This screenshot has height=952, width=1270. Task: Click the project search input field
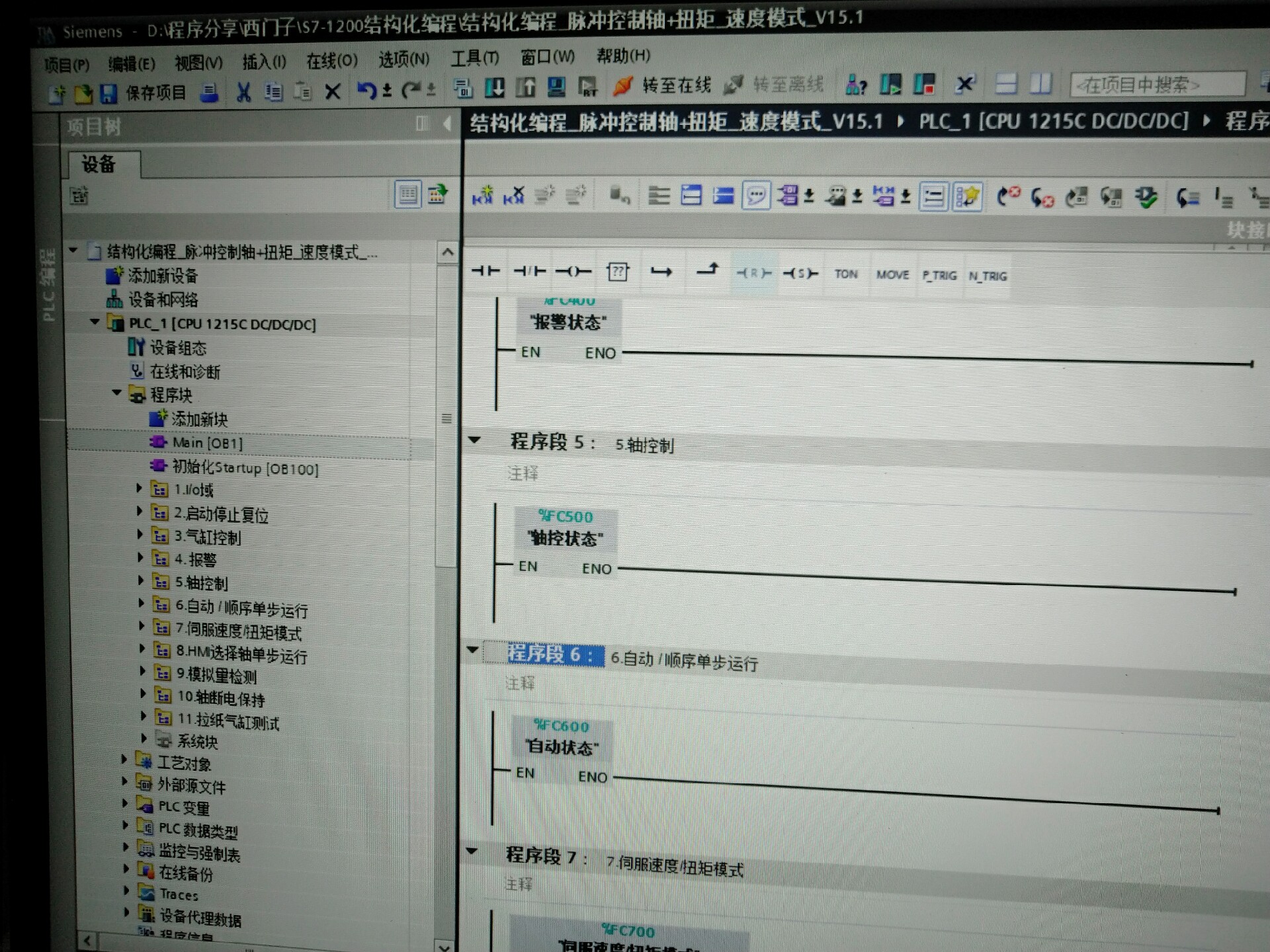tap(1157, 85)
